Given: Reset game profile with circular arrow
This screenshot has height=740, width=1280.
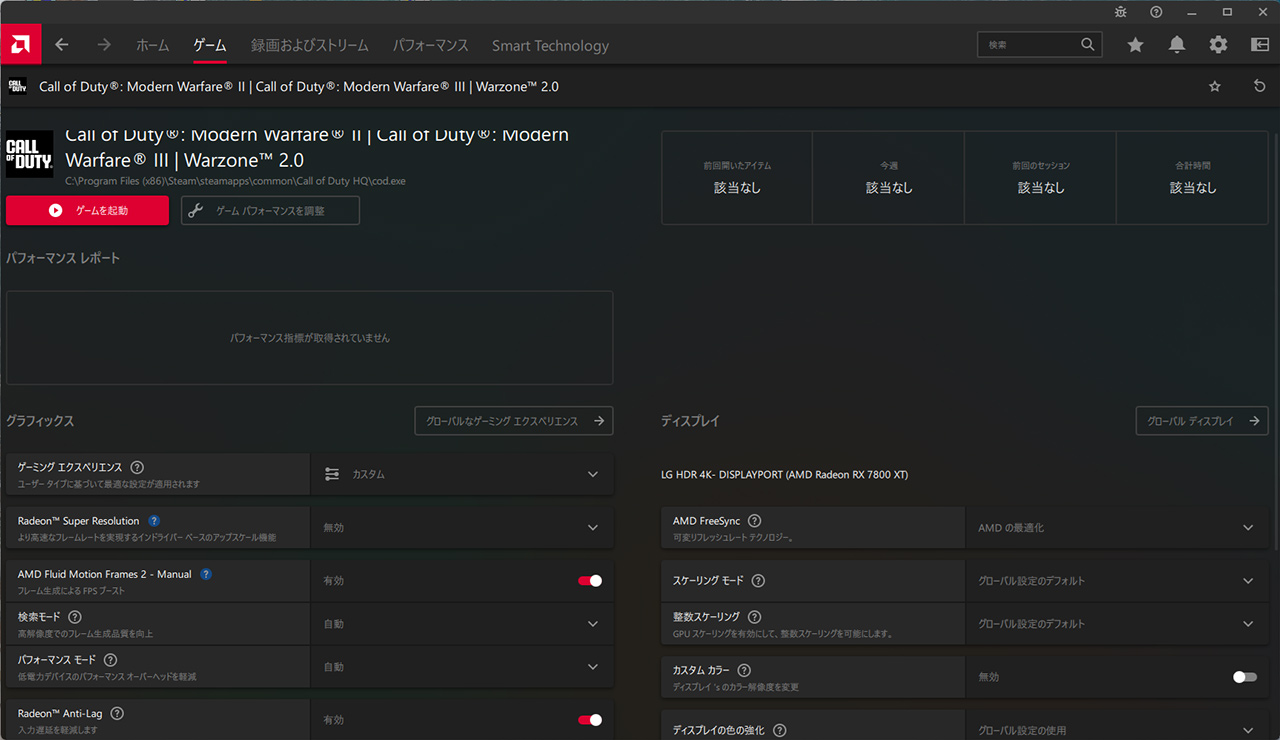Looking at the screenshot, I should (x=1259, y=87).
